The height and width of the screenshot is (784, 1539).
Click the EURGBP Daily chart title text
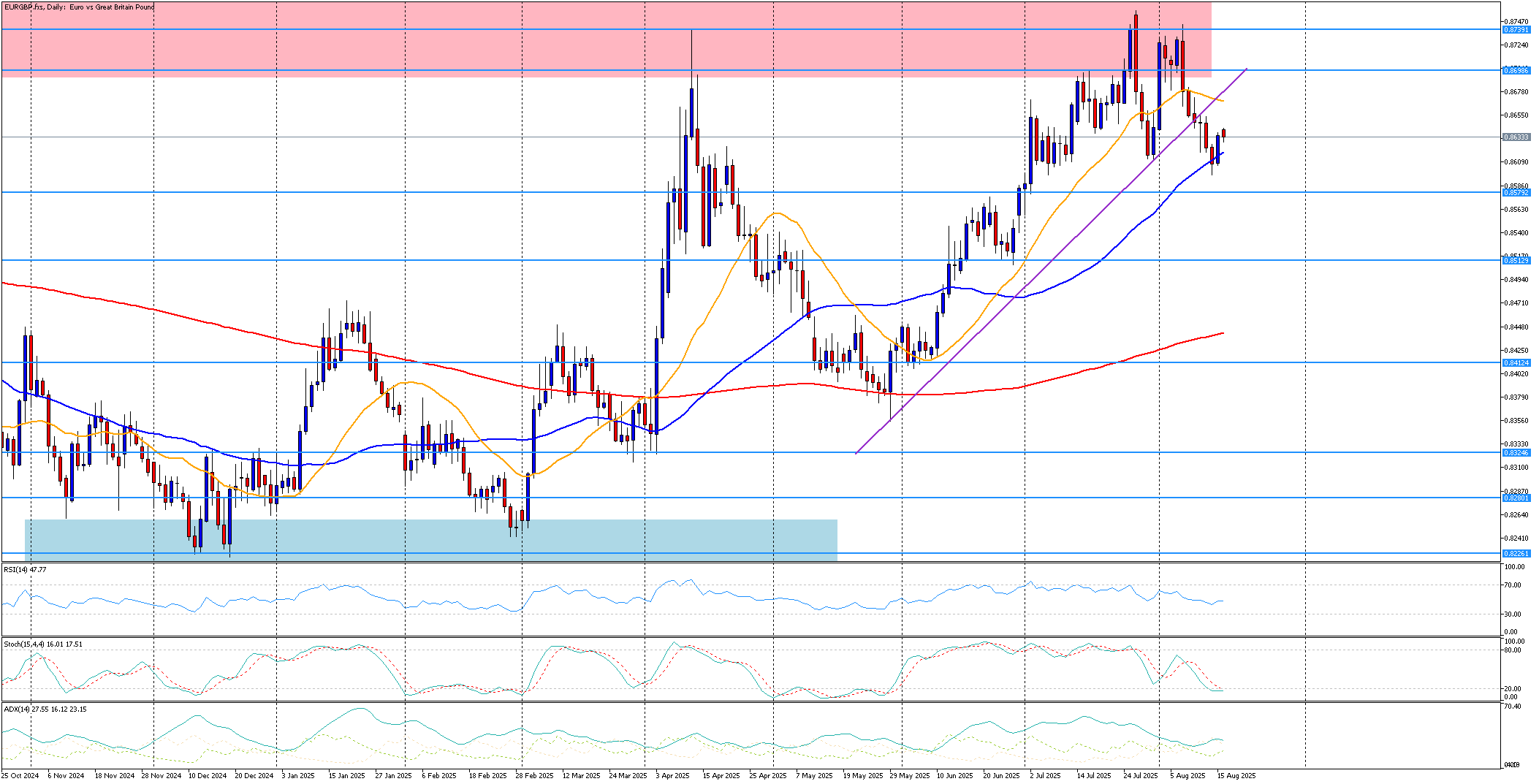pos(80,7)
